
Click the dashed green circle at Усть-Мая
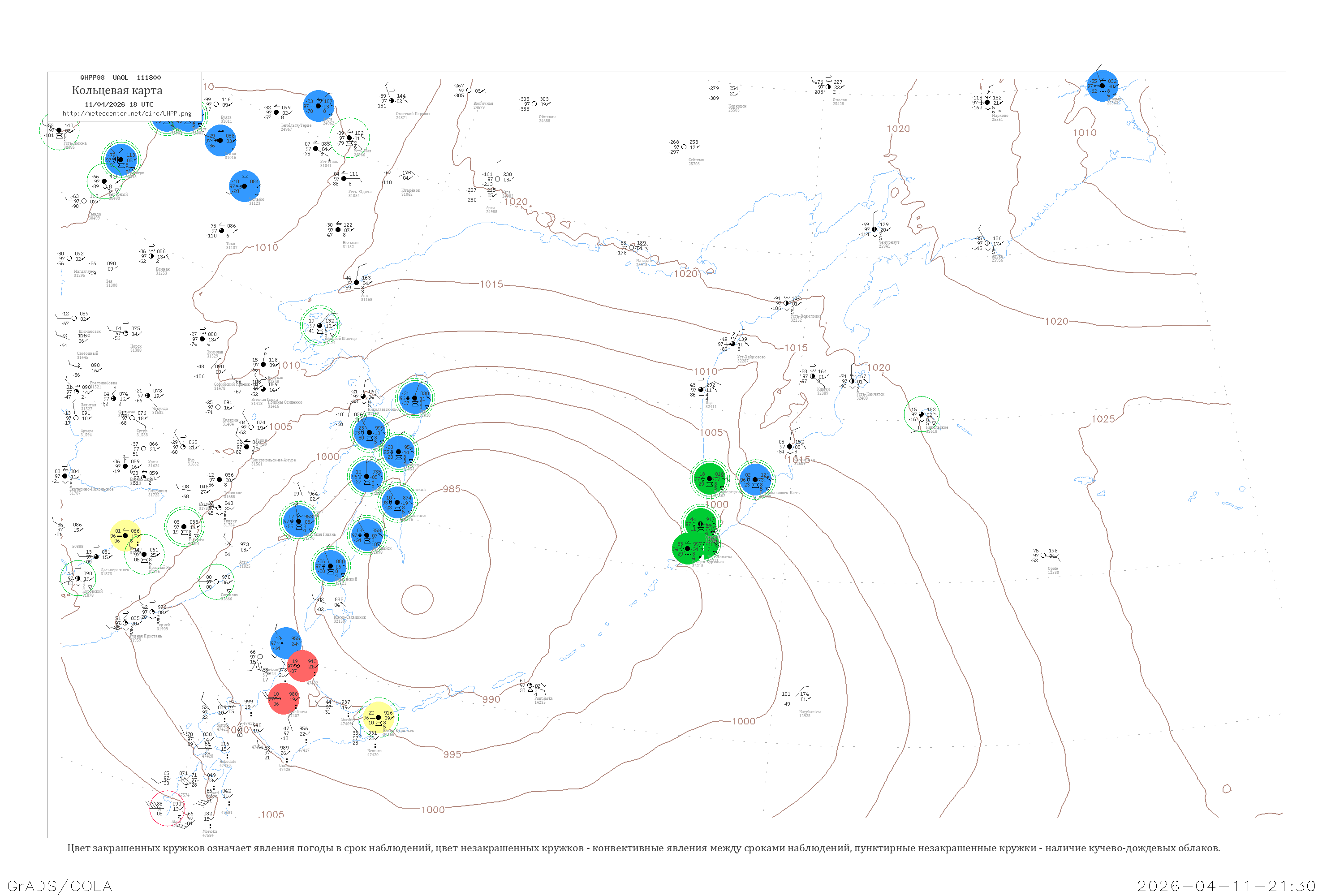click(350, 138)
